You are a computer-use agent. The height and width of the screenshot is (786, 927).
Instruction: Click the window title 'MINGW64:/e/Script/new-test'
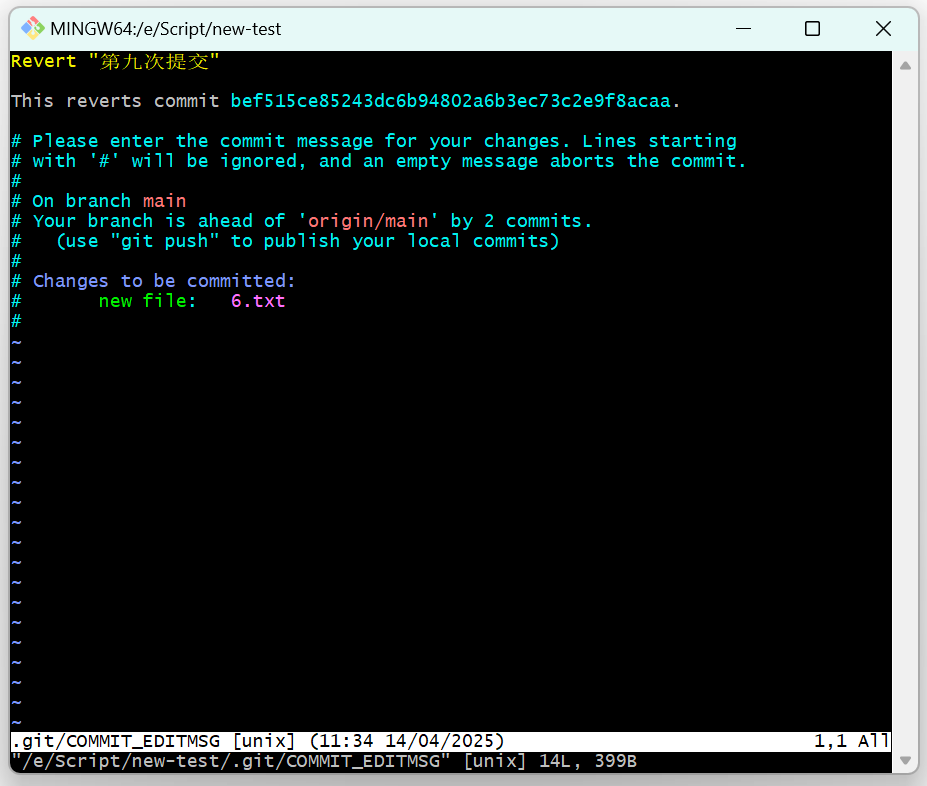pyautogui.click(x=166, y=29)
